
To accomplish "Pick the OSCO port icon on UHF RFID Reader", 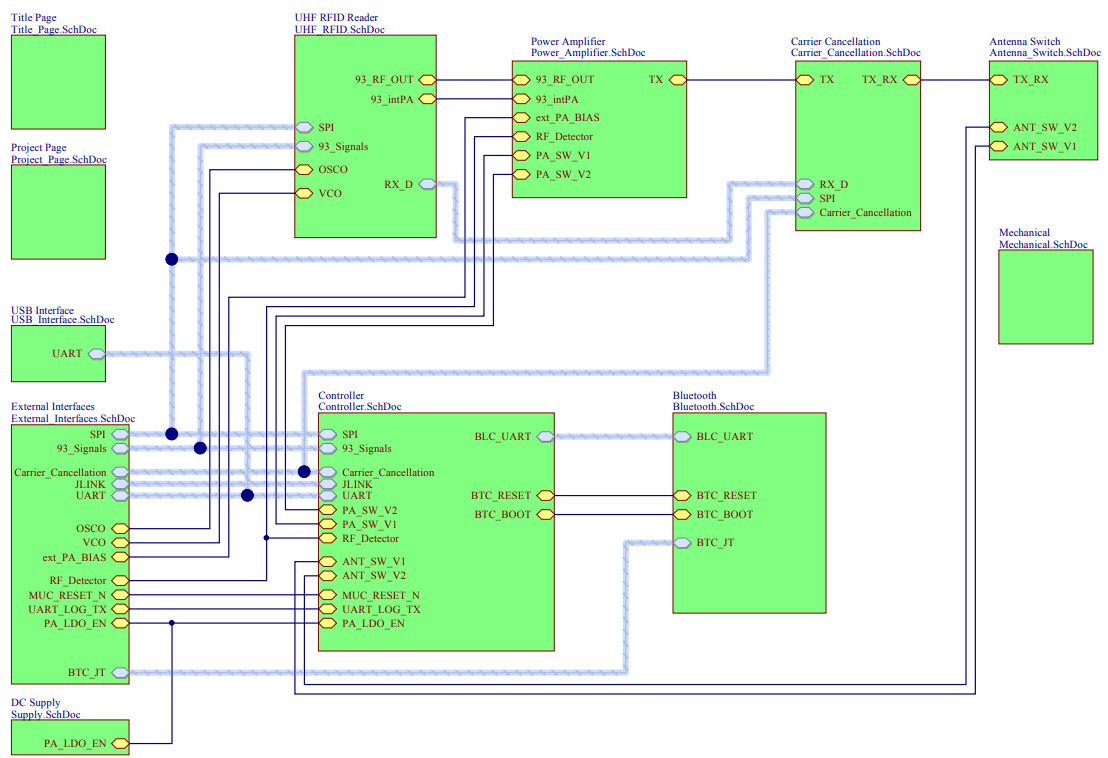I will (x=304, y=170).
